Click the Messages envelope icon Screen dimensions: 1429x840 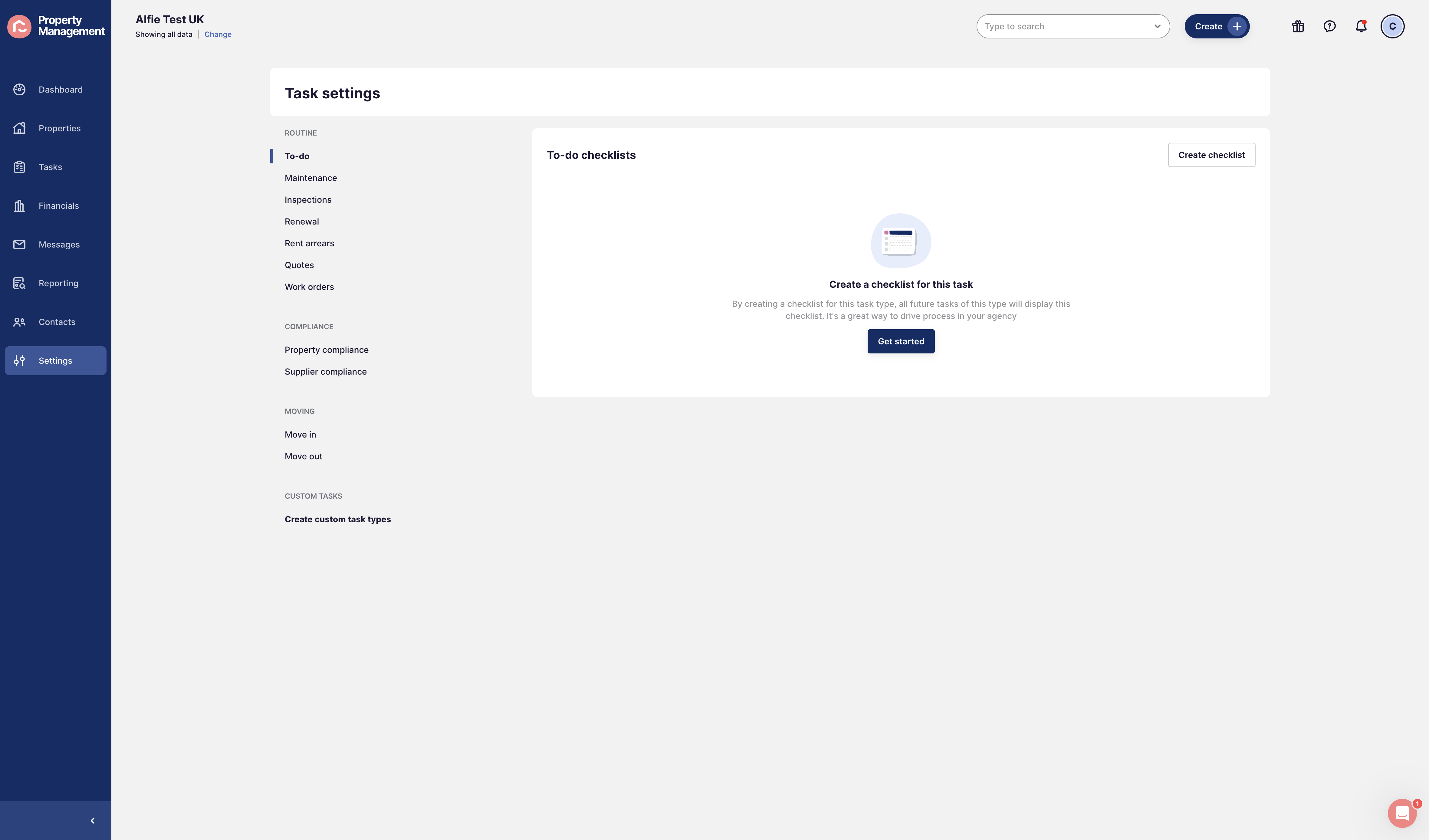(x=19, y=244)
